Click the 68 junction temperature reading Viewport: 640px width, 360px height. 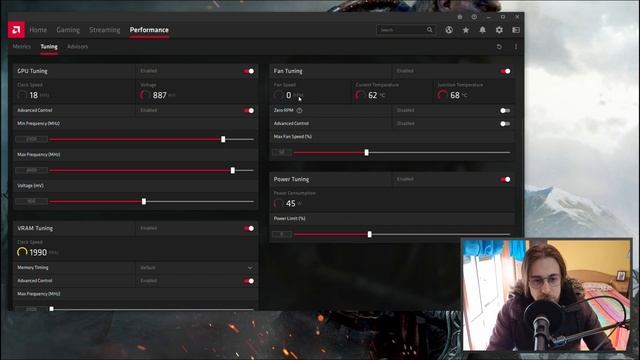[455, 95]
